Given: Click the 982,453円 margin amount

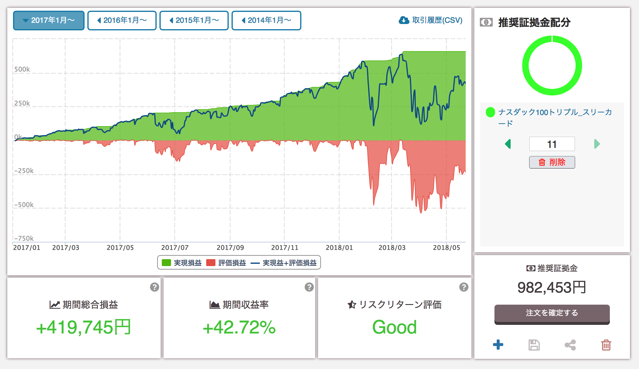Looking at the screenshot, I should coord(552,288).
